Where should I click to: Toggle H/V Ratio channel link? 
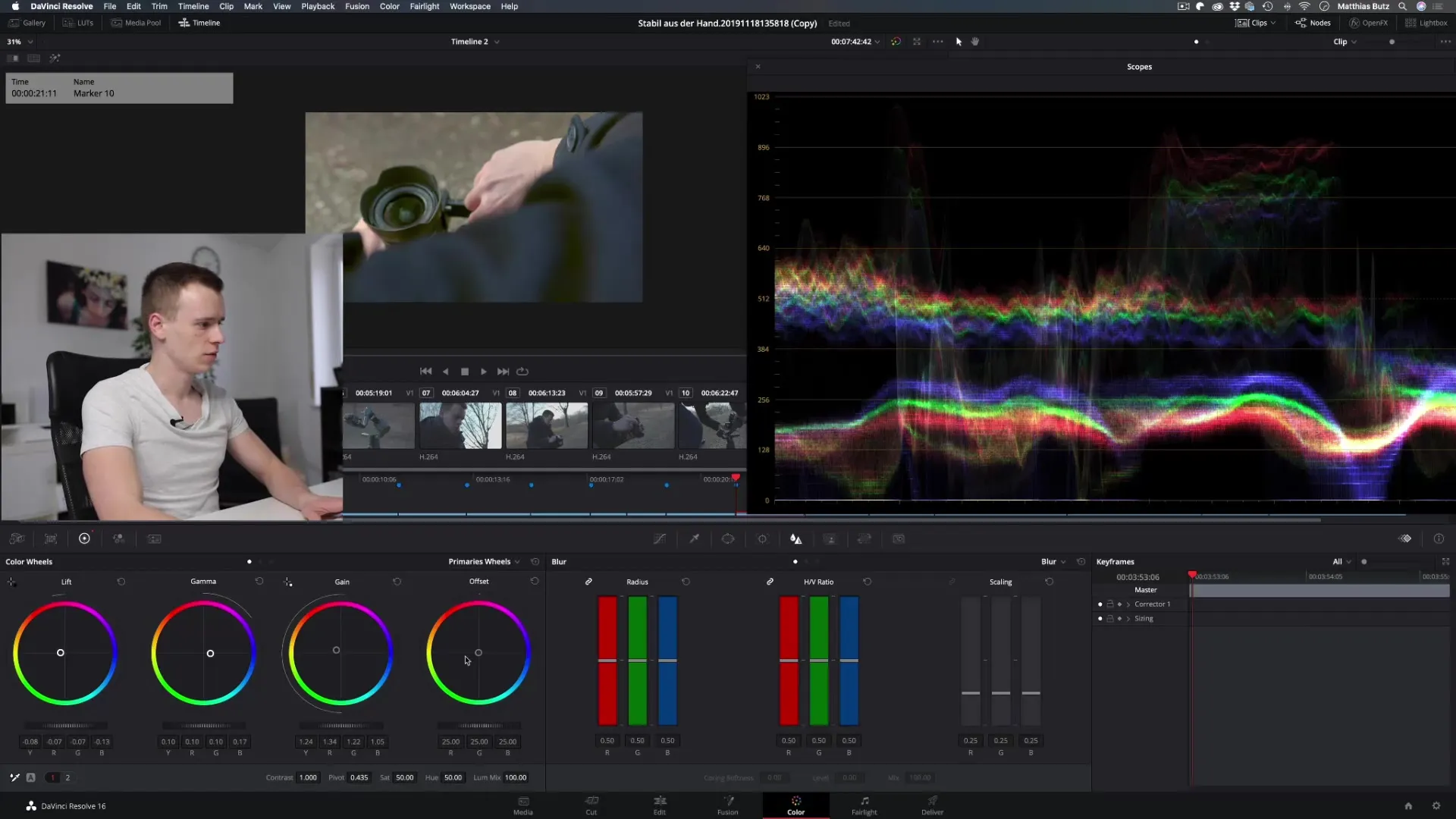coord(770,582)
